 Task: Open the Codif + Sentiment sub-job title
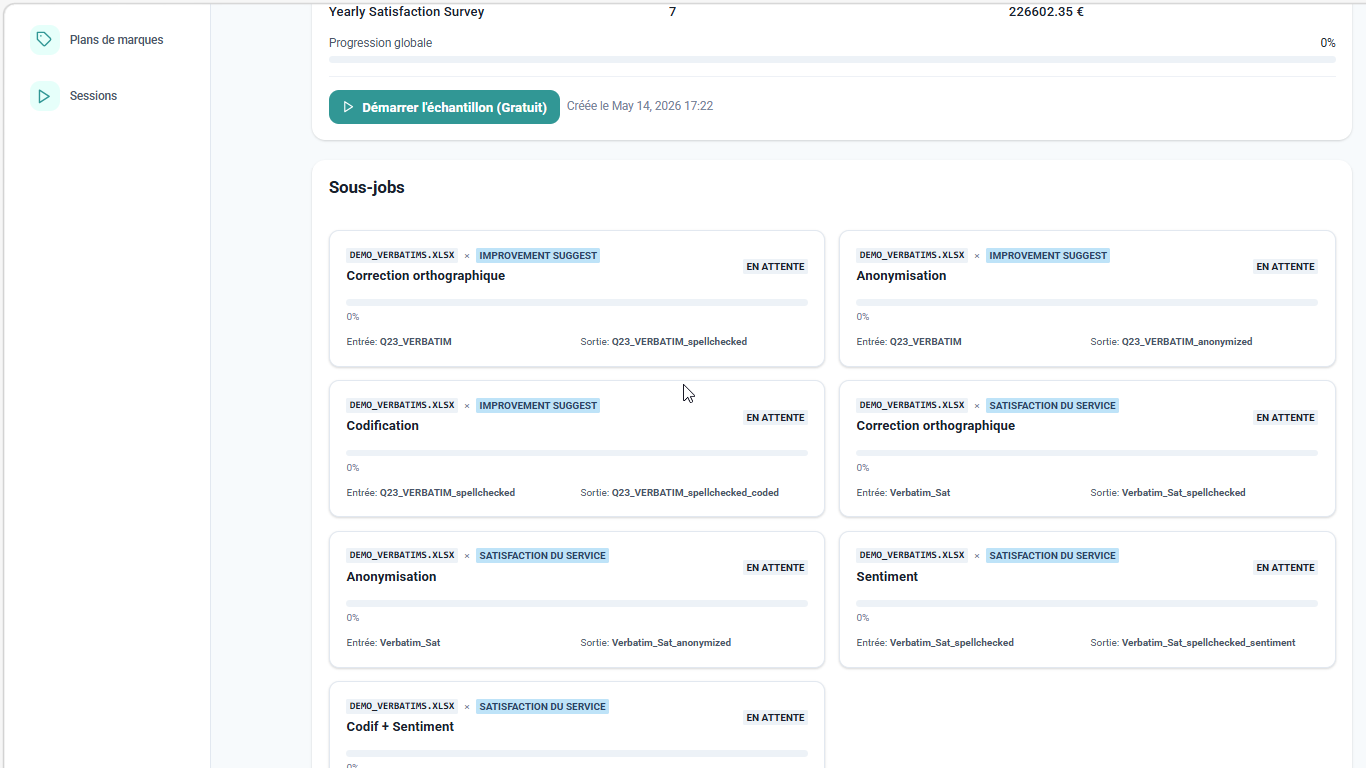click(400, 727)
